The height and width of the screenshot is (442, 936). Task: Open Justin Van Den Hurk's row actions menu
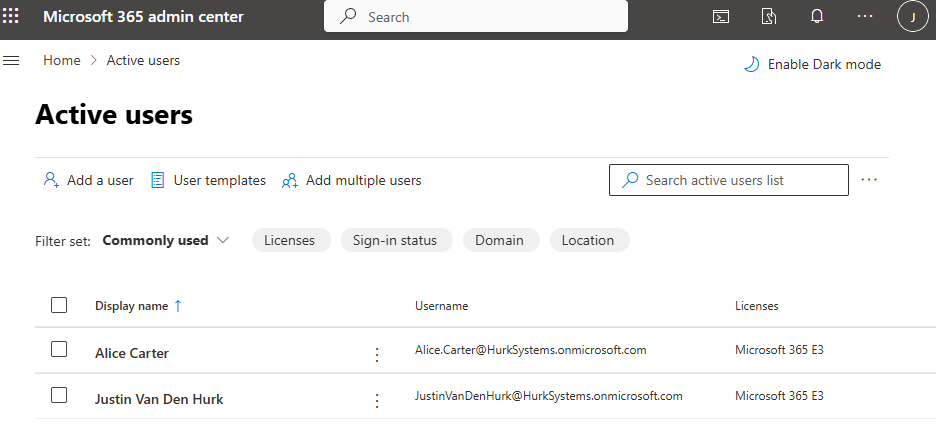[377, 401]
